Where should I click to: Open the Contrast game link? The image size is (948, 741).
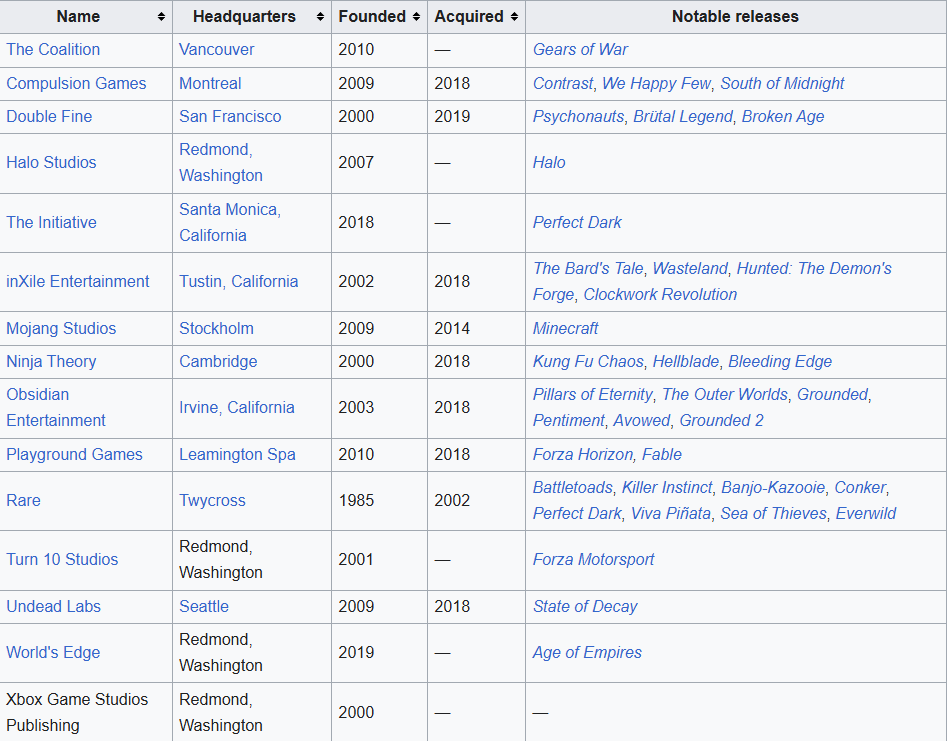tap(563, 83)
